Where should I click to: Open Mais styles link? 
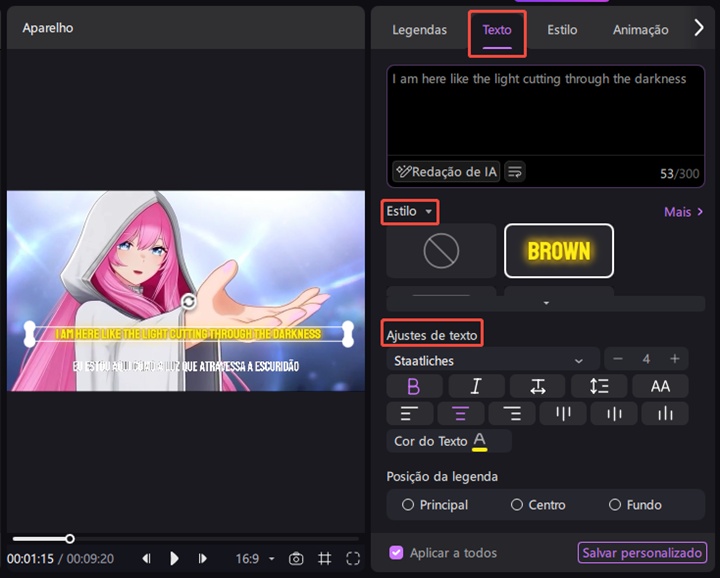click(x=683, y=212)
